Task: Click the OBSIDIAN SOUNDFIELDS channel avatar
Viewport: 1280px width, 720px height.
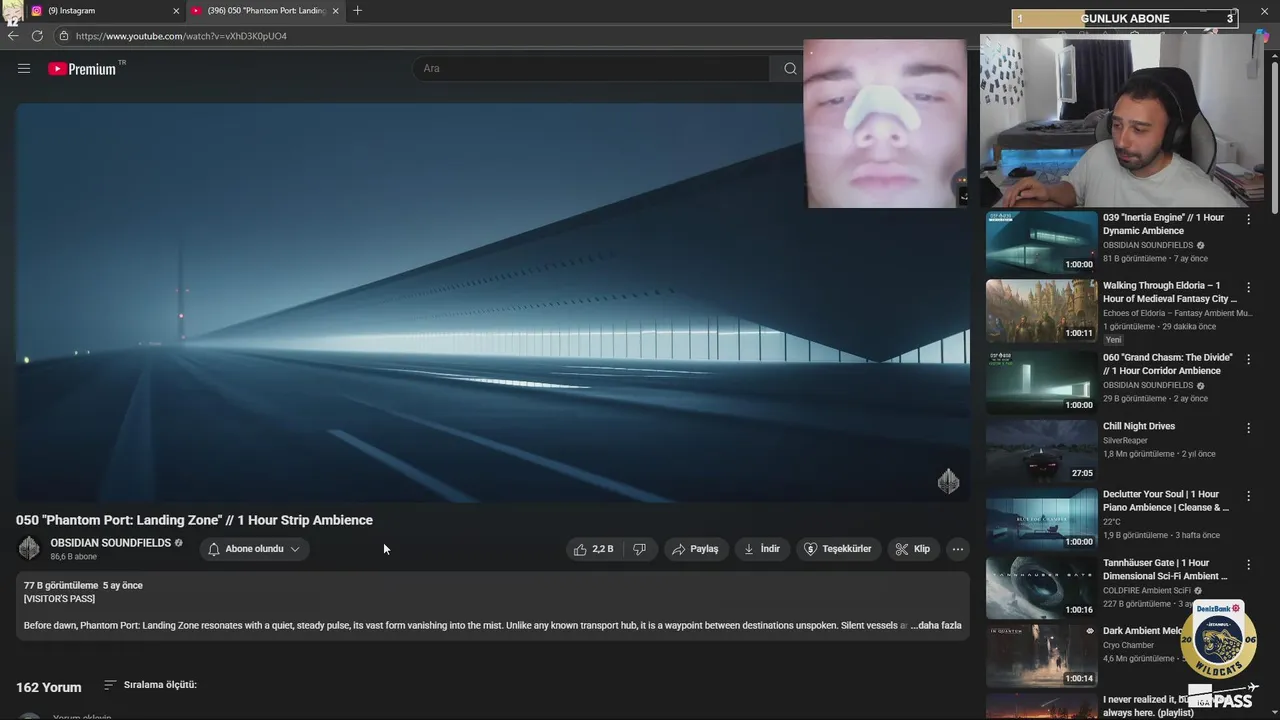Action: [x=29, y=548]
